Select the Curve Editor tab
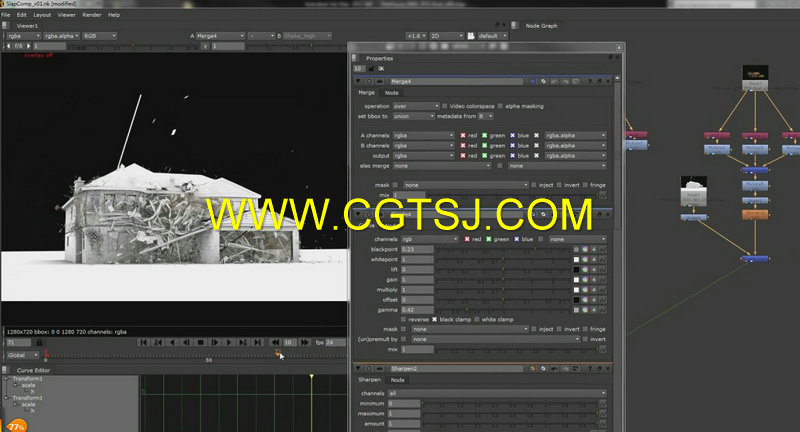 pyautogui.click(x=33, y=370)
